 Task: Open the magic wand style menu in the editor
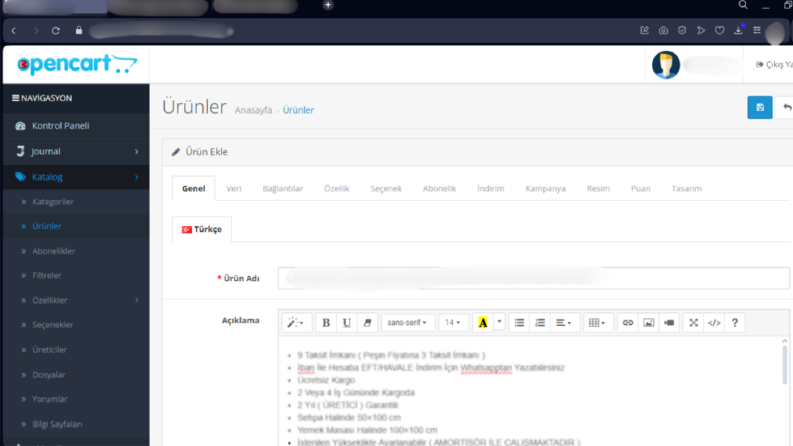[295, 323]
